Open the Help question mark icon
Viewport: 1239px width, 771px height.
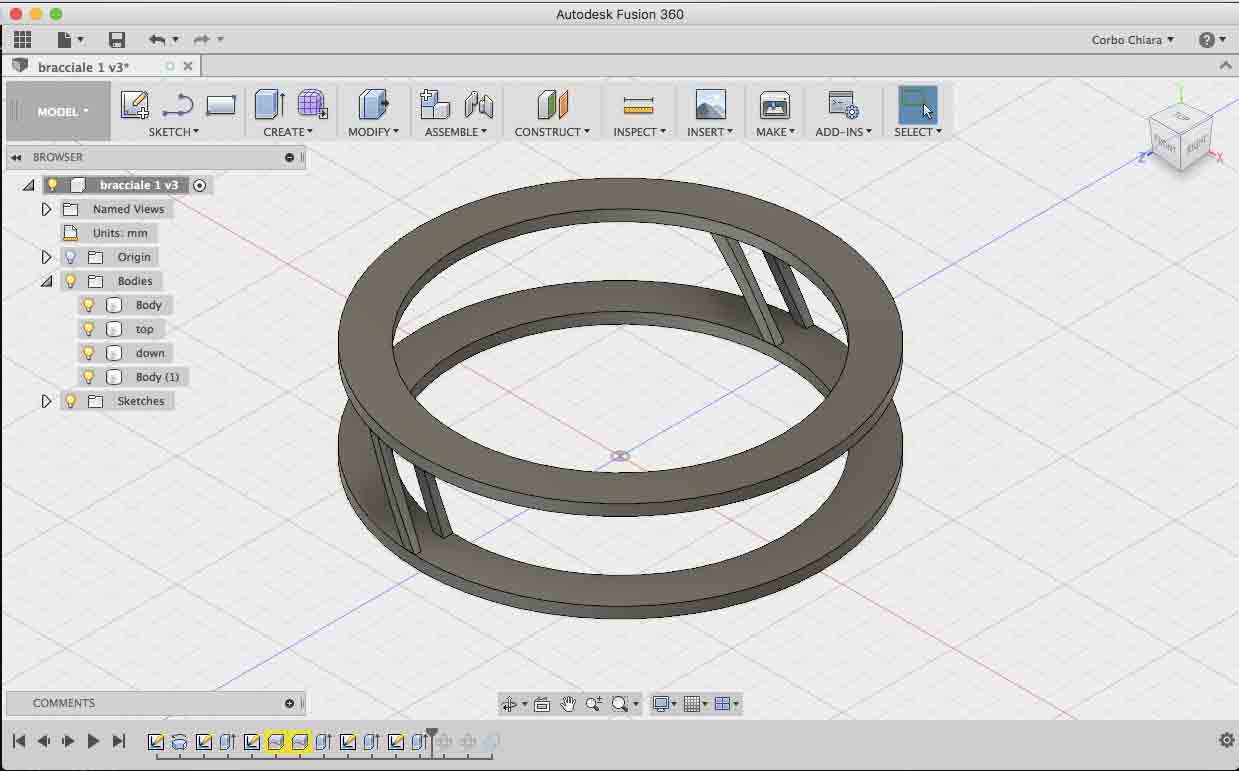1207,40
